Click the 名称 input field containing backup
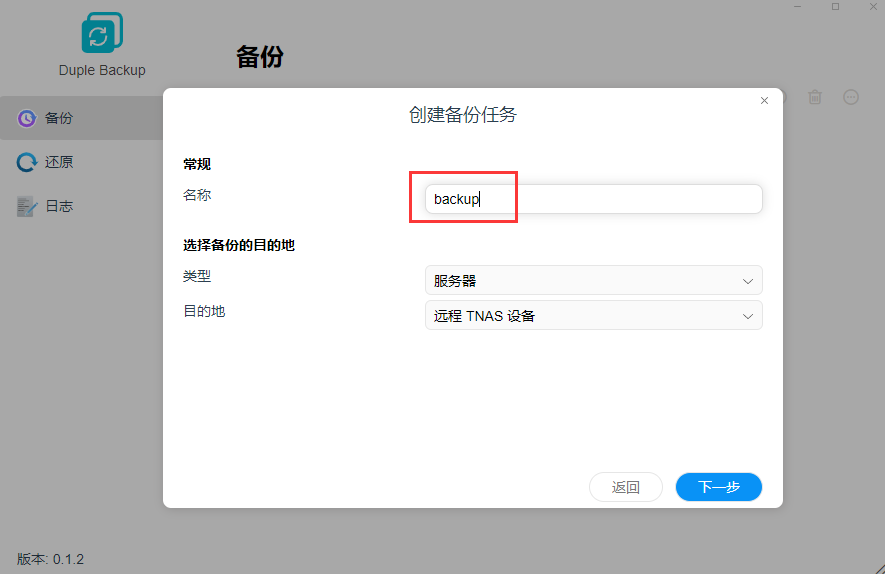The width and height of the screenshot is (885, 574). click(592, 199)
